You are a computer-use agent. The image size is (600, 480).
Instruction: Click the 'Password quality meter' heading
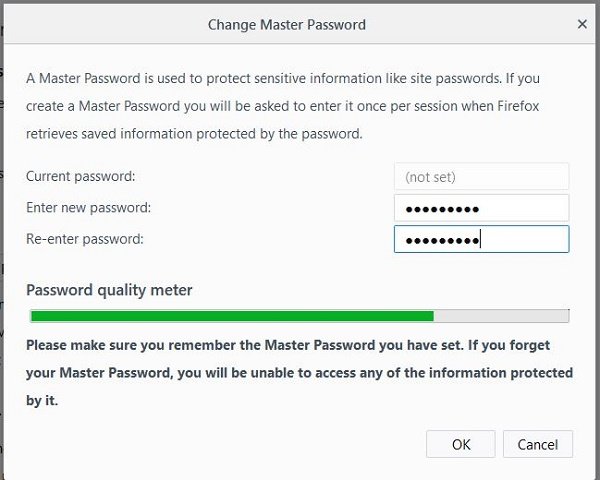pyautogui.click(x=109, y=290)
